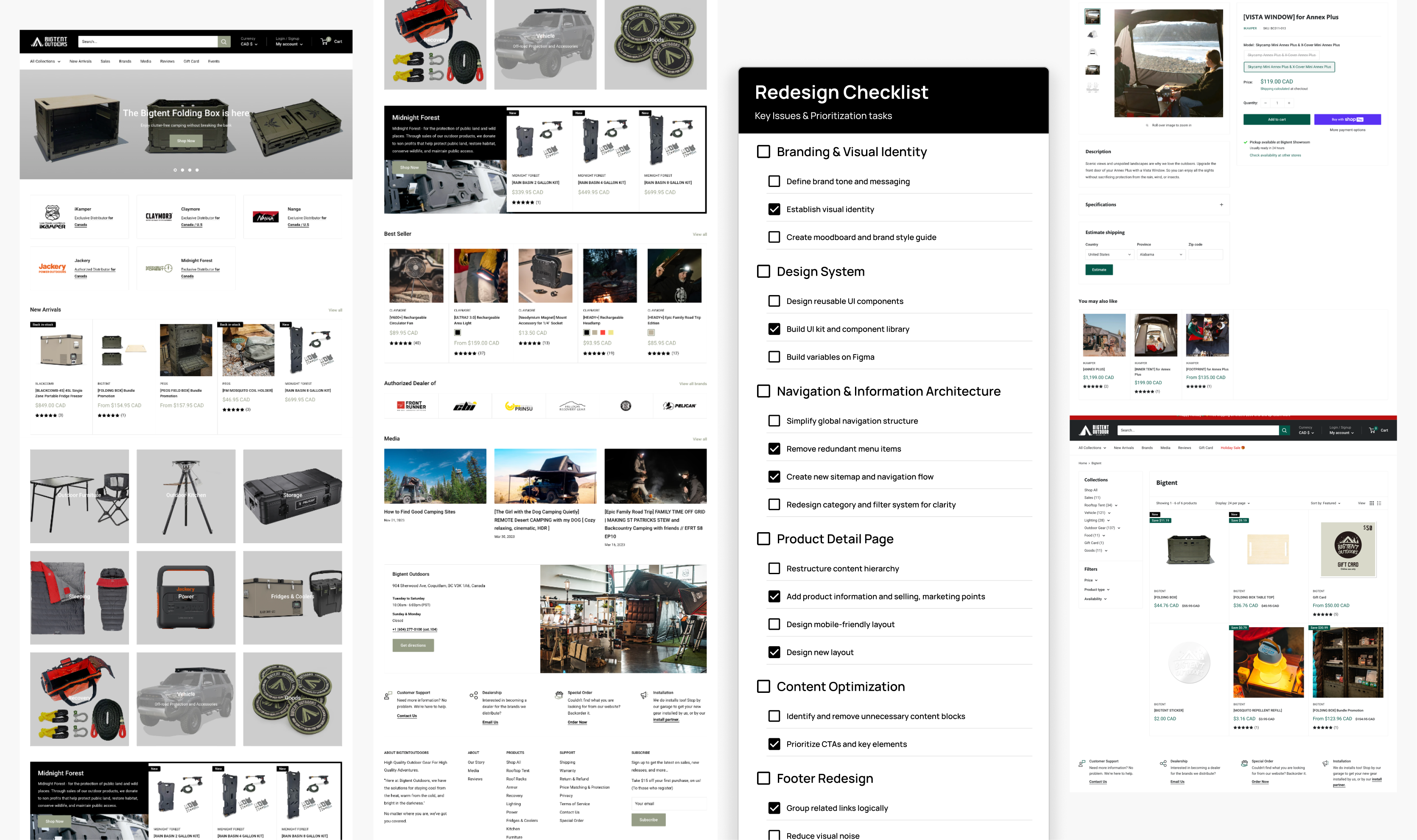This screenshot has width=1417, height=840.
Task: Open Sales in homepage nav
Action: tap(105, 61)
